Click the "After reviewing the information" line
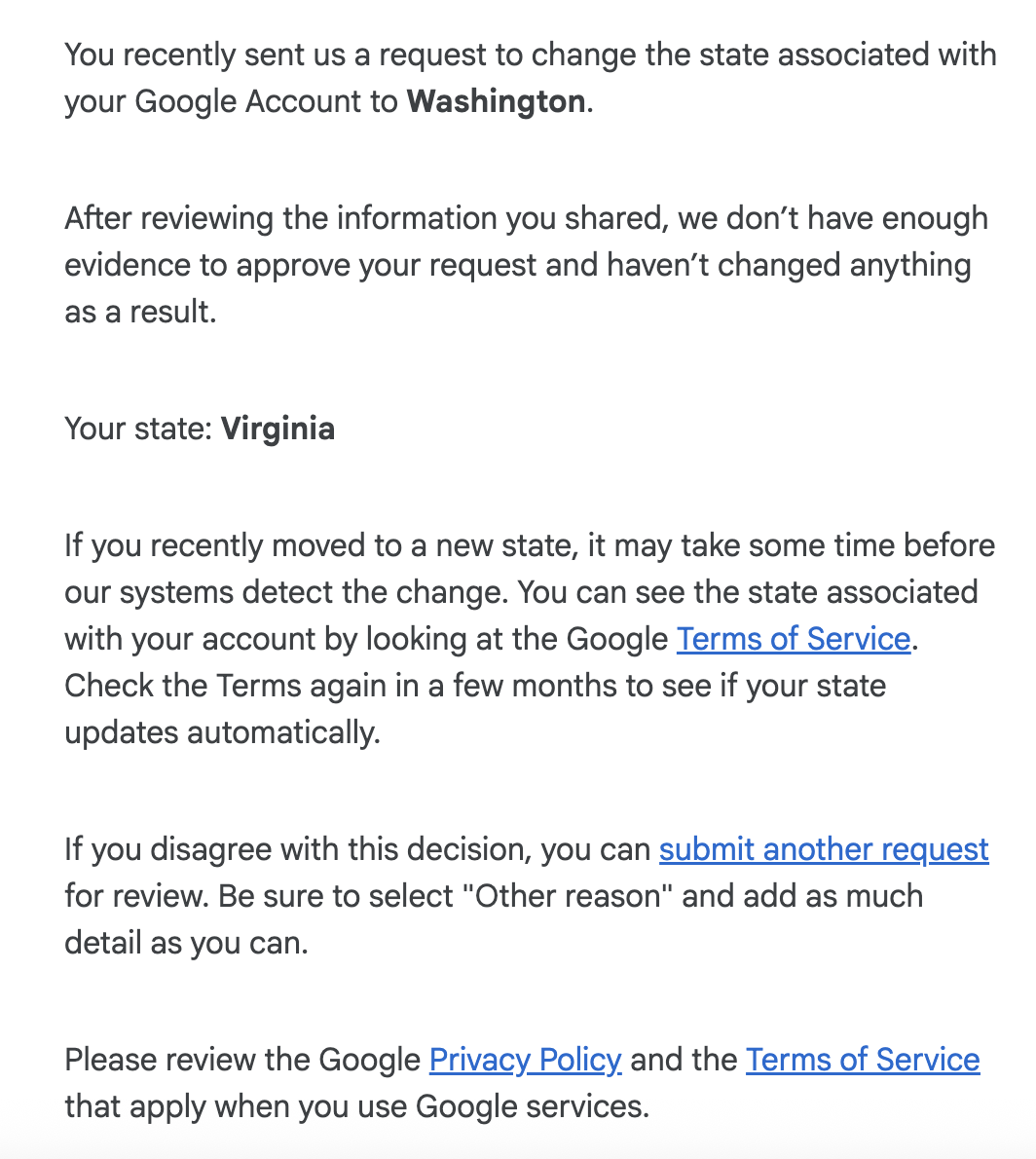 coord(526,219)
